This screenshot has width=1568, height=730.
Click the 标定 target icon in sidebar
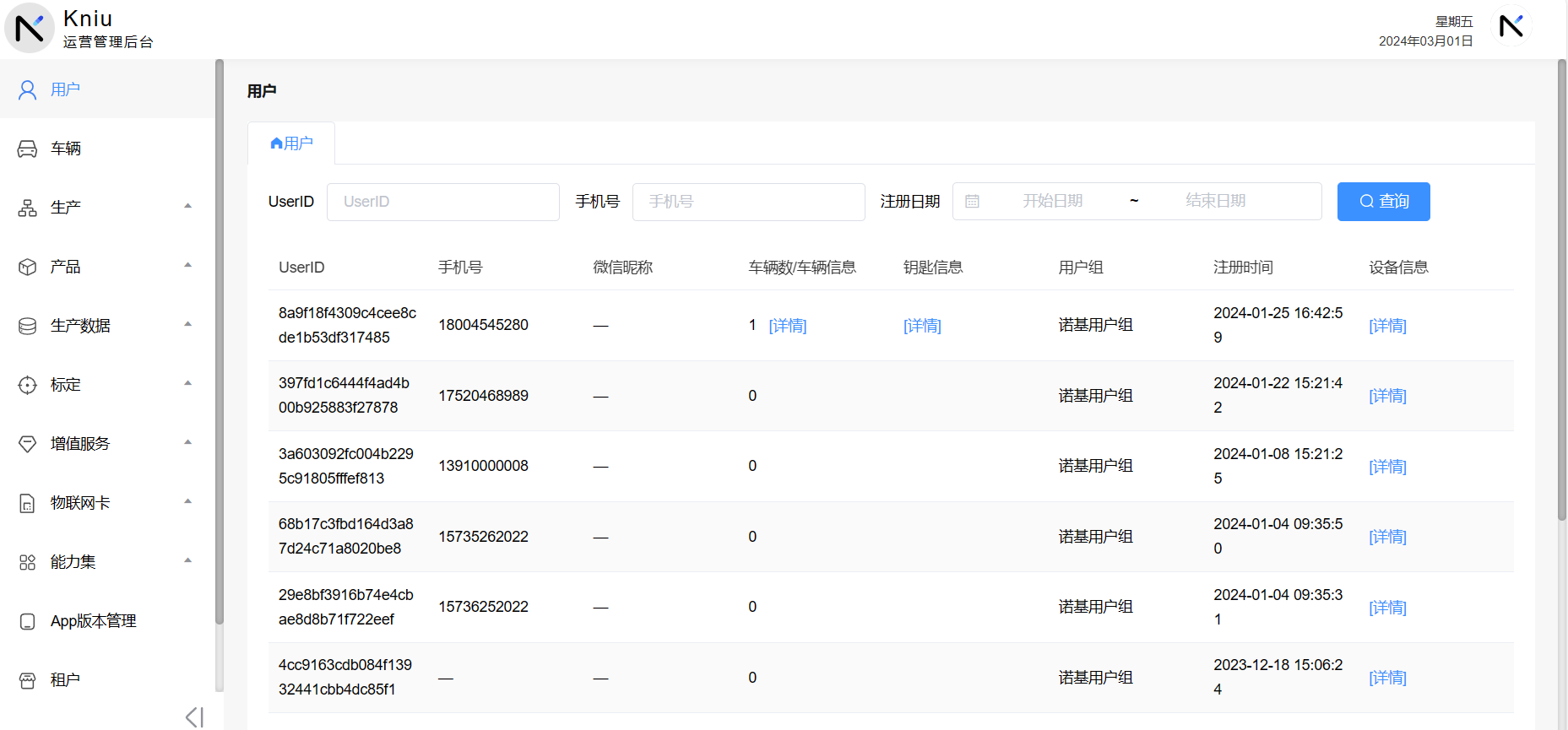point(28,385)
